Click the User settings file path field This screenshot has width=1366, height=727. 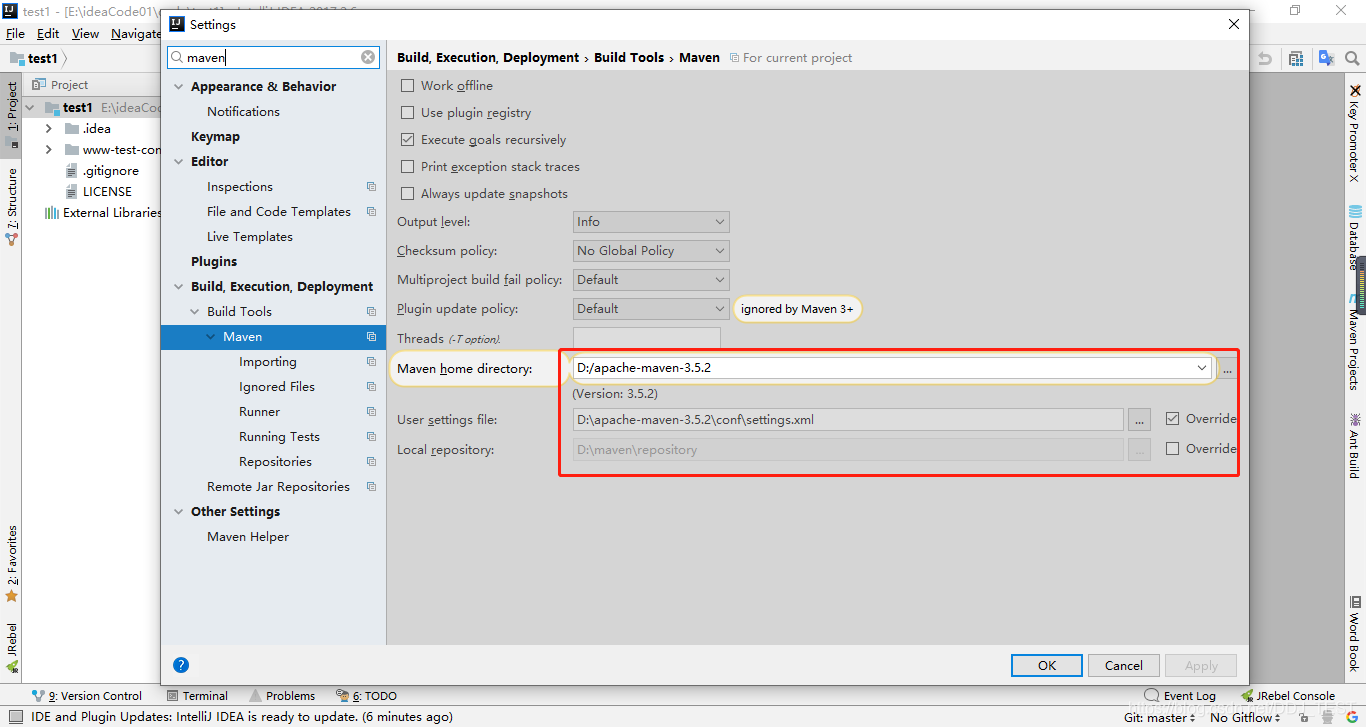(848, 420)
